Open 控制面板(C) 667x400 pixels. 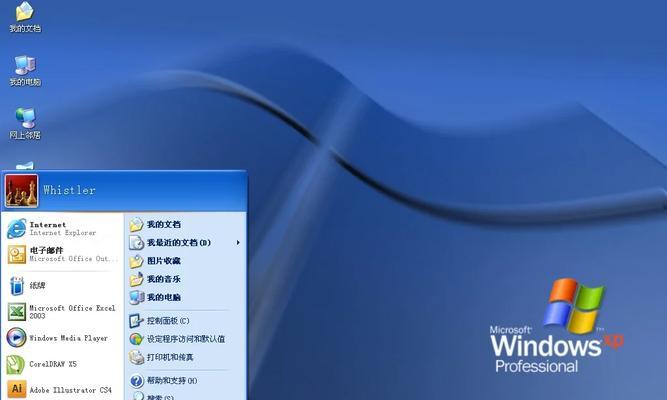pyautogui.click(x=185, y=320)
